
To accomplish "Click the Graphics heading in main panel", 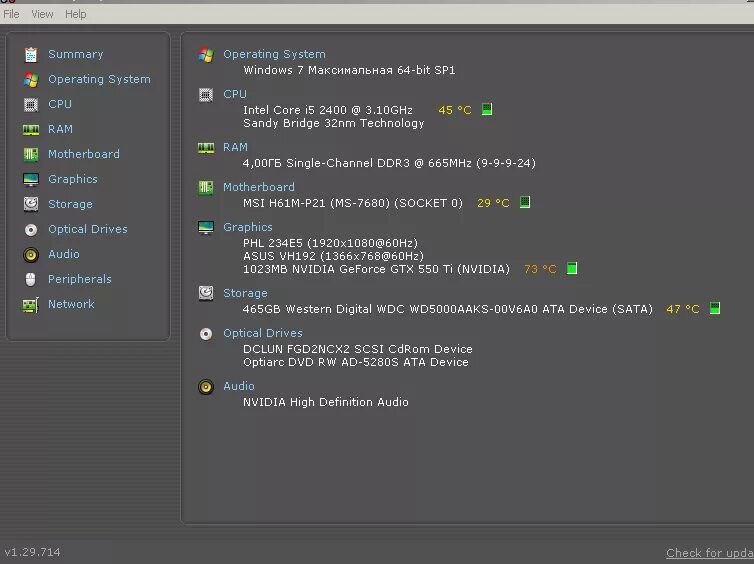I will click(x=248, y=227).
